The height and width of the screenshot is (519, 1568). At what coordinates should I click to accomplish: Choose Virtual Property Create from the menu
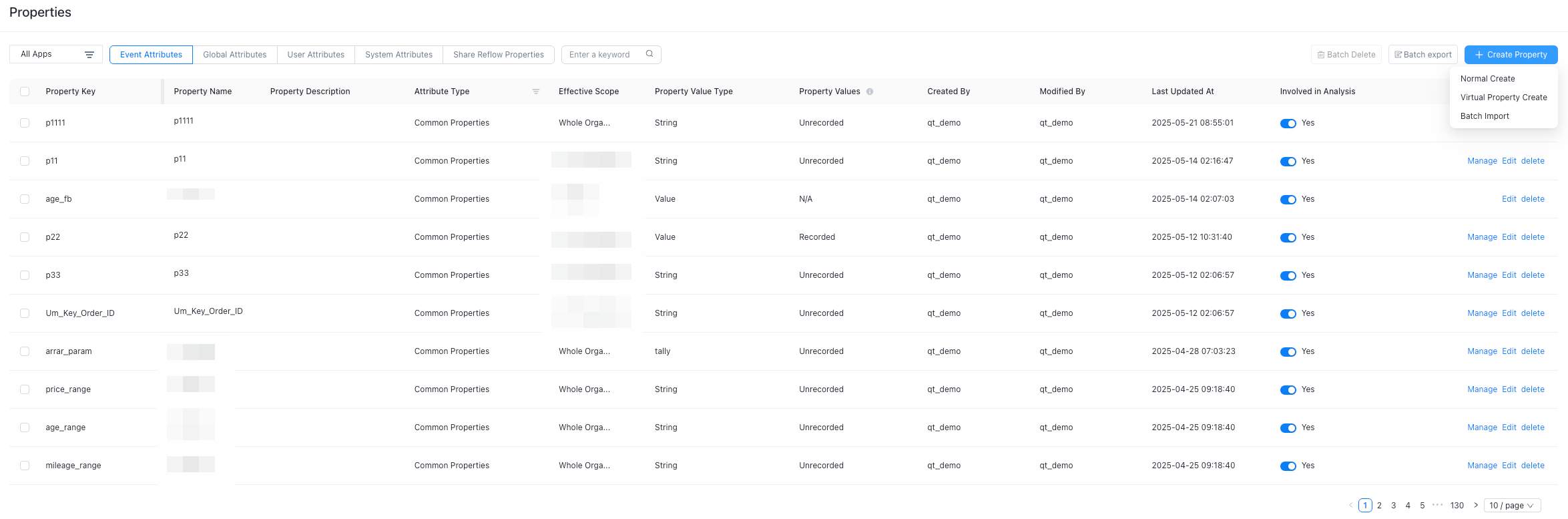point(1503,98)
